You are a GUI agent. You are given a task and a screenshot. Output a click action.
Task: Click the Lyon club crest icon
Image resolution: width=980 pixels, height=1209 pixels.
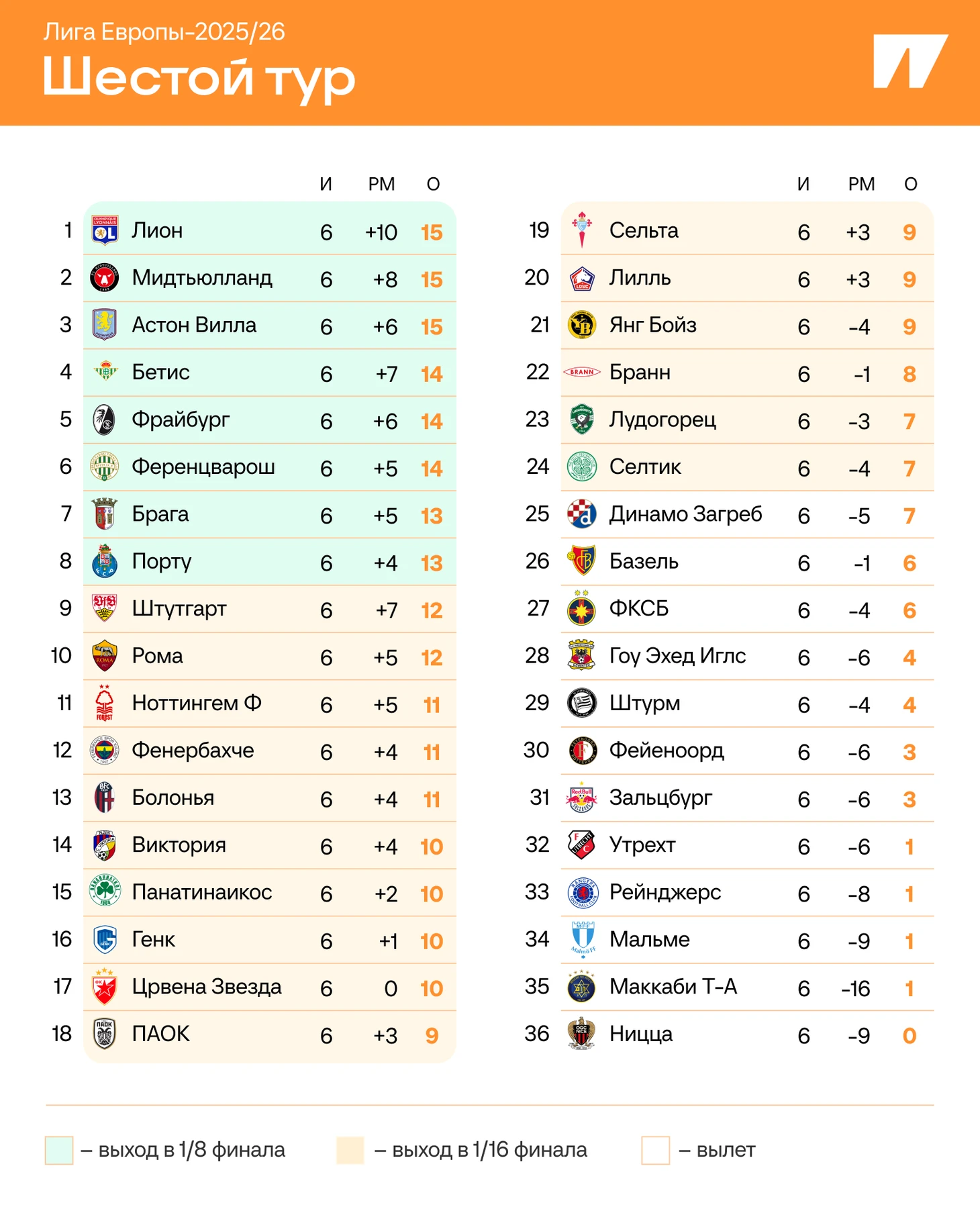click(x=105, y=231)
